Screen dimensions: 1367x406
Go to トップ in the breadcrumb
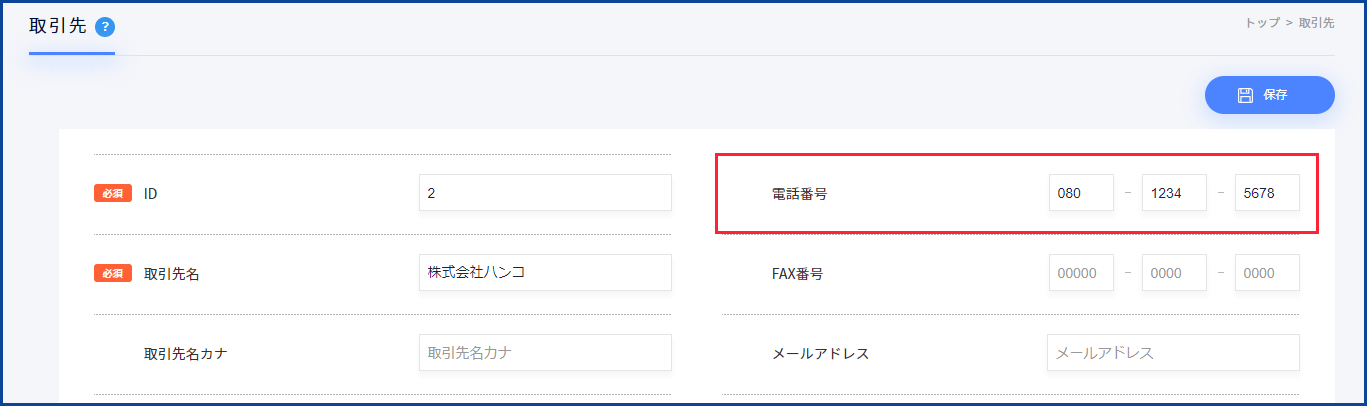click(1263, 22)
